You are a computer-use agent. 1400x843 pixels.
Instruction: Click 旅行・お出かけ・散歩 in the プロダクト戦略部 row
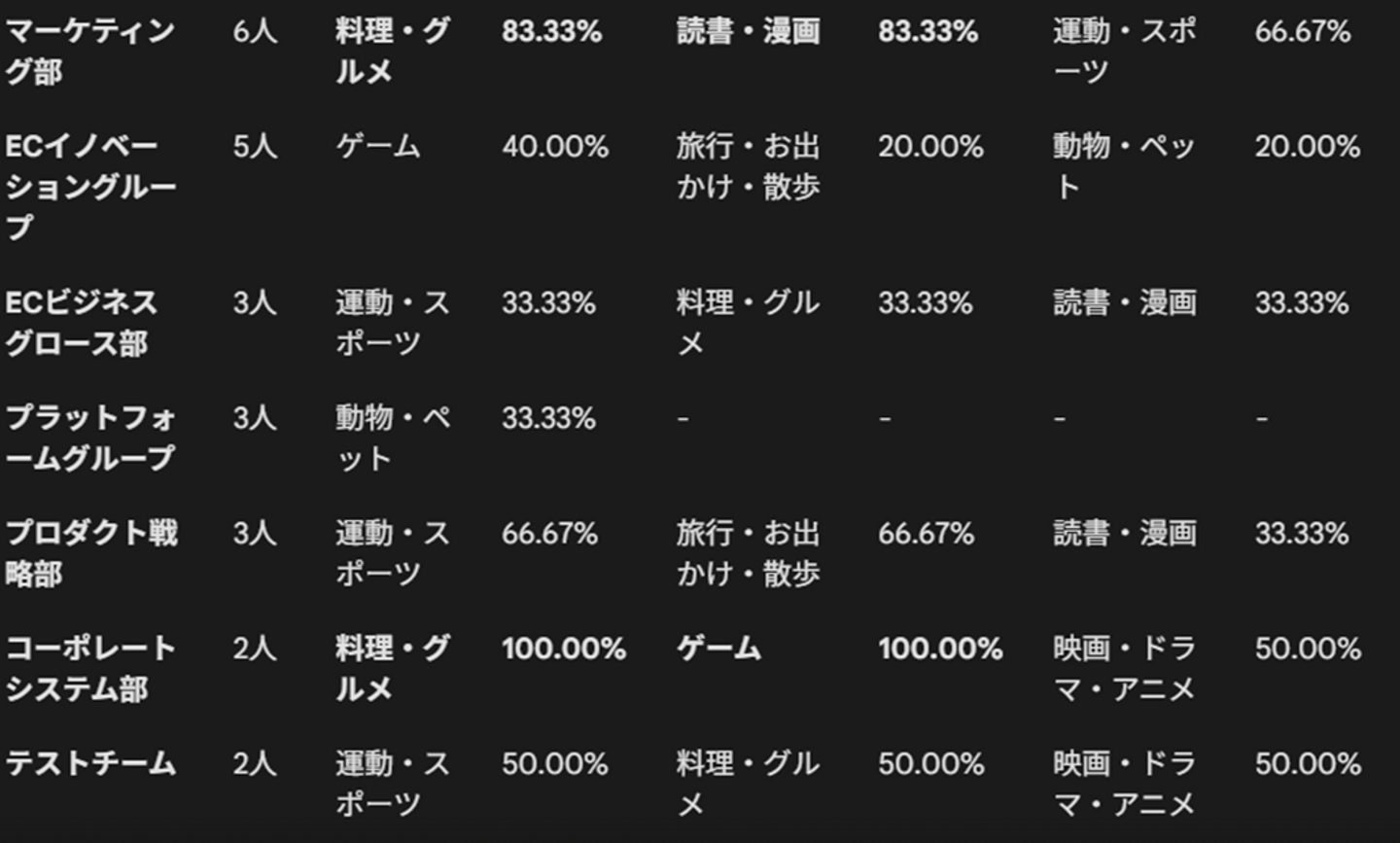coord(748,552)
